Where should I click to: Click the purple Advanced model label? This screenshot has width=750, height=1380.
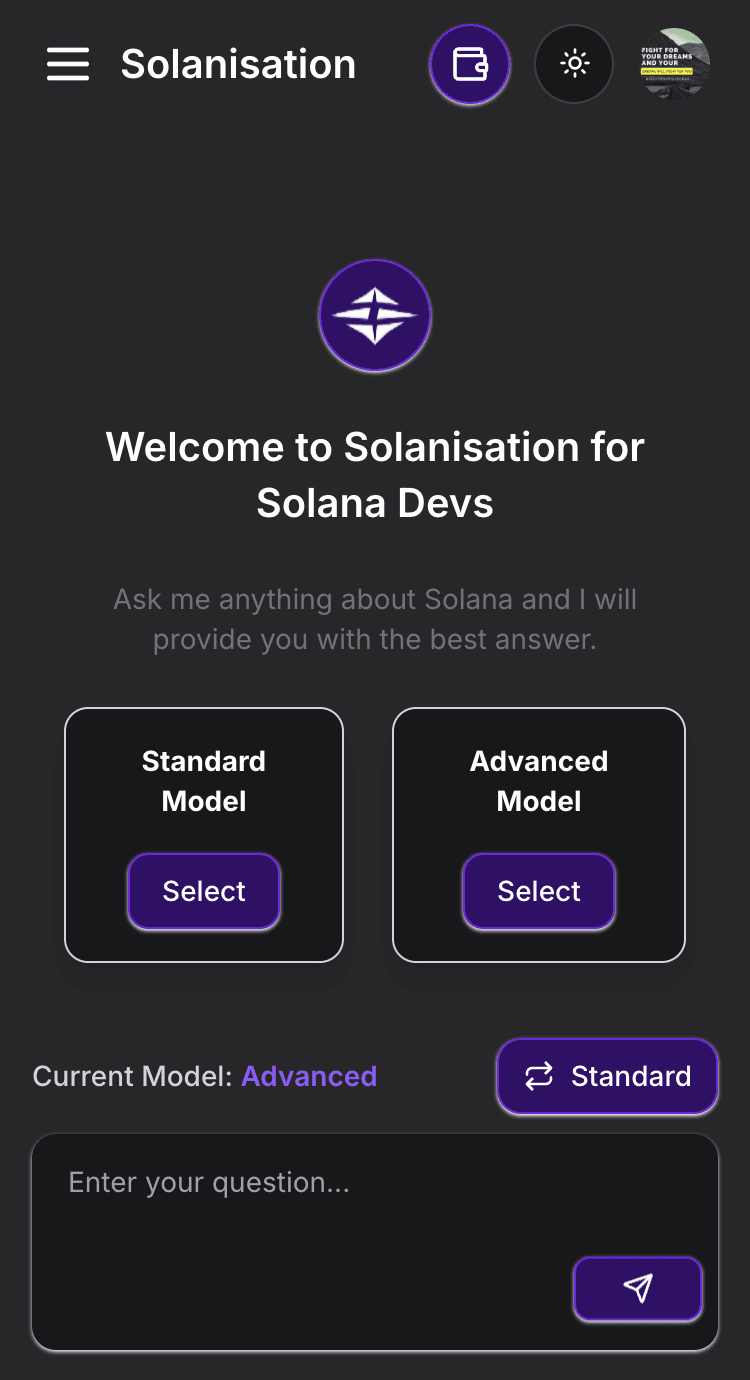point(309,1076)
